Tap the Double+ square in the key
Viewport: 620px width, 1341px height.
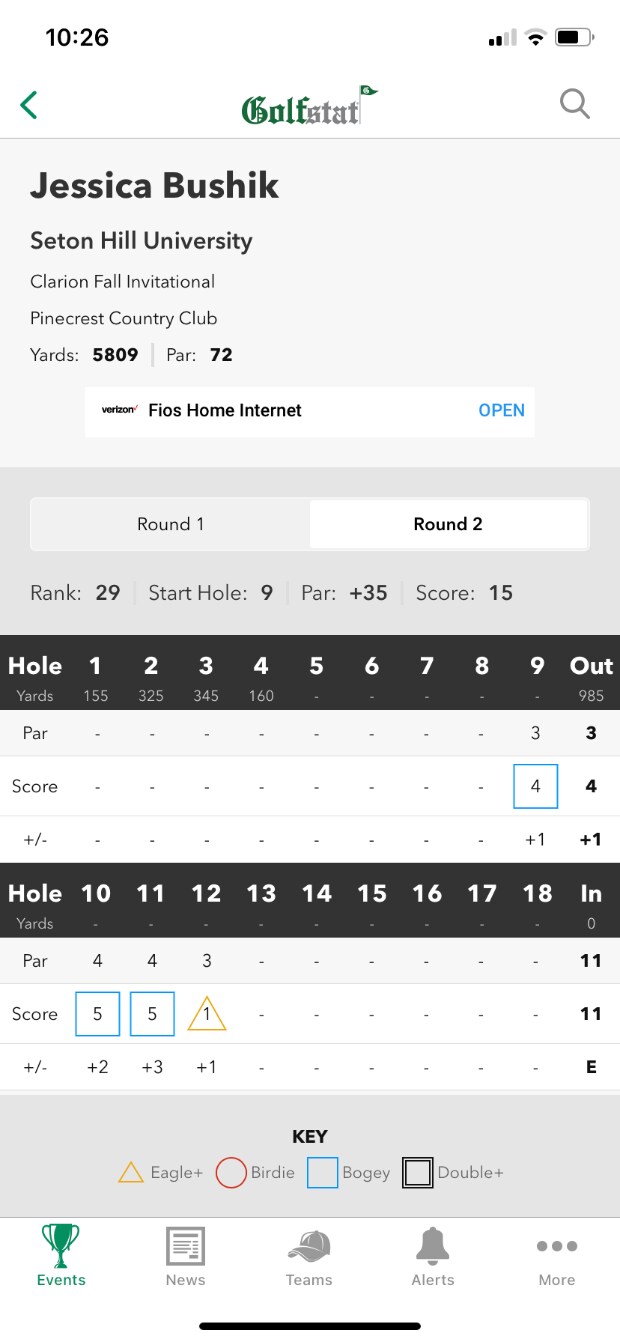[x=417, y=1172]
